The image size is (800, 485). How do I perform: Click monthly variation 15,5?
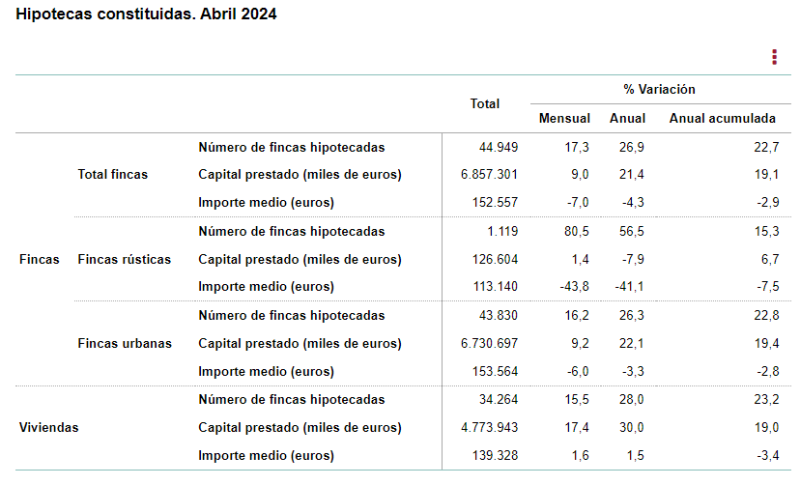pyautogui.click(x=577, y=399)
